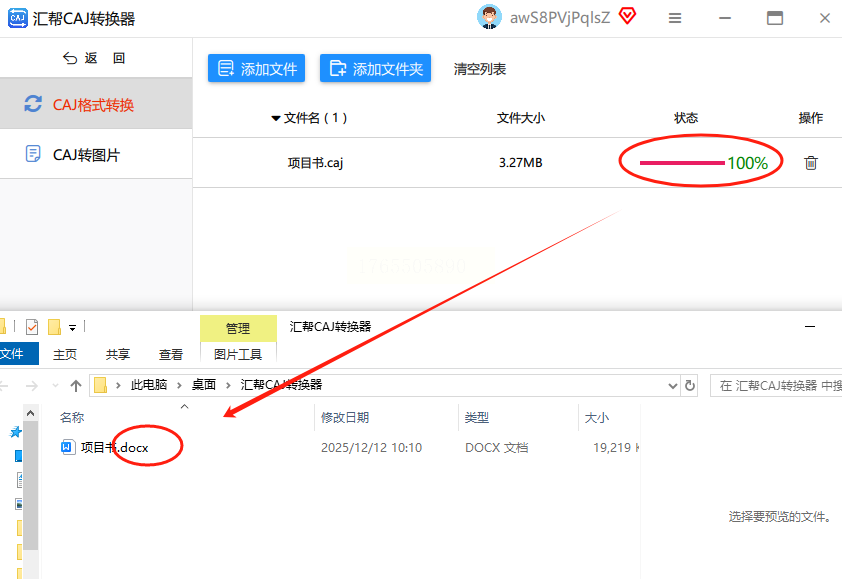842x579 pixels.
Task: Click 桌面 in the address path
Action: [204, 385]
